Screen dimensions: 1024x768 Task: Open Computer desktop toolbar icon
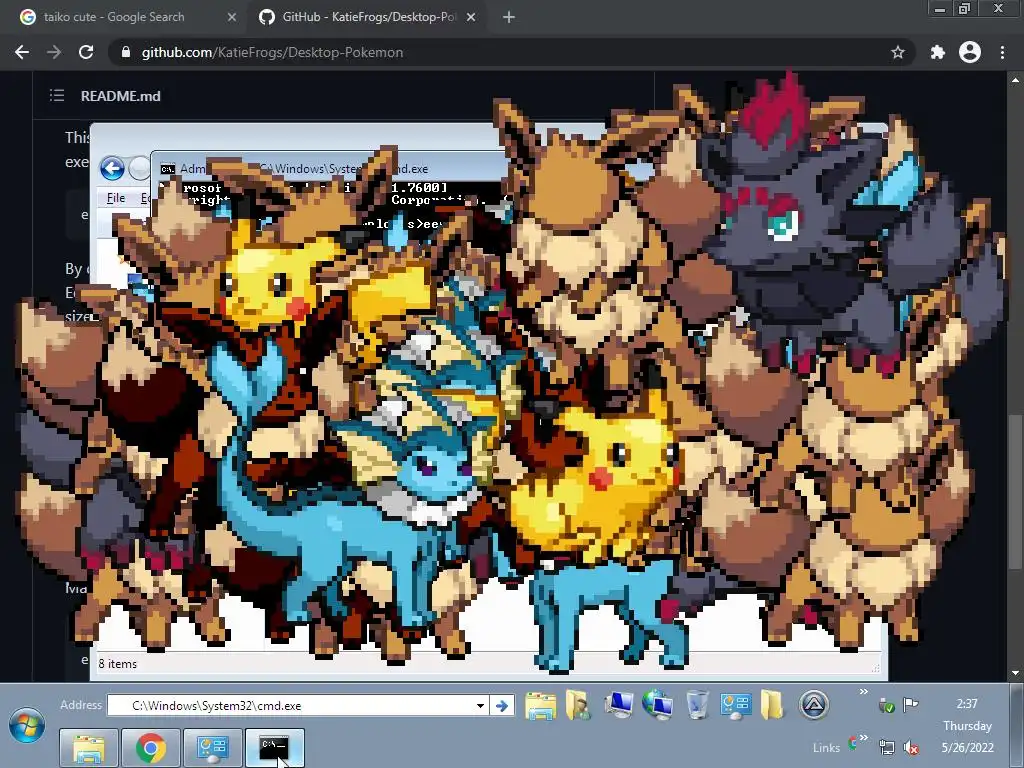coord(618,705)
